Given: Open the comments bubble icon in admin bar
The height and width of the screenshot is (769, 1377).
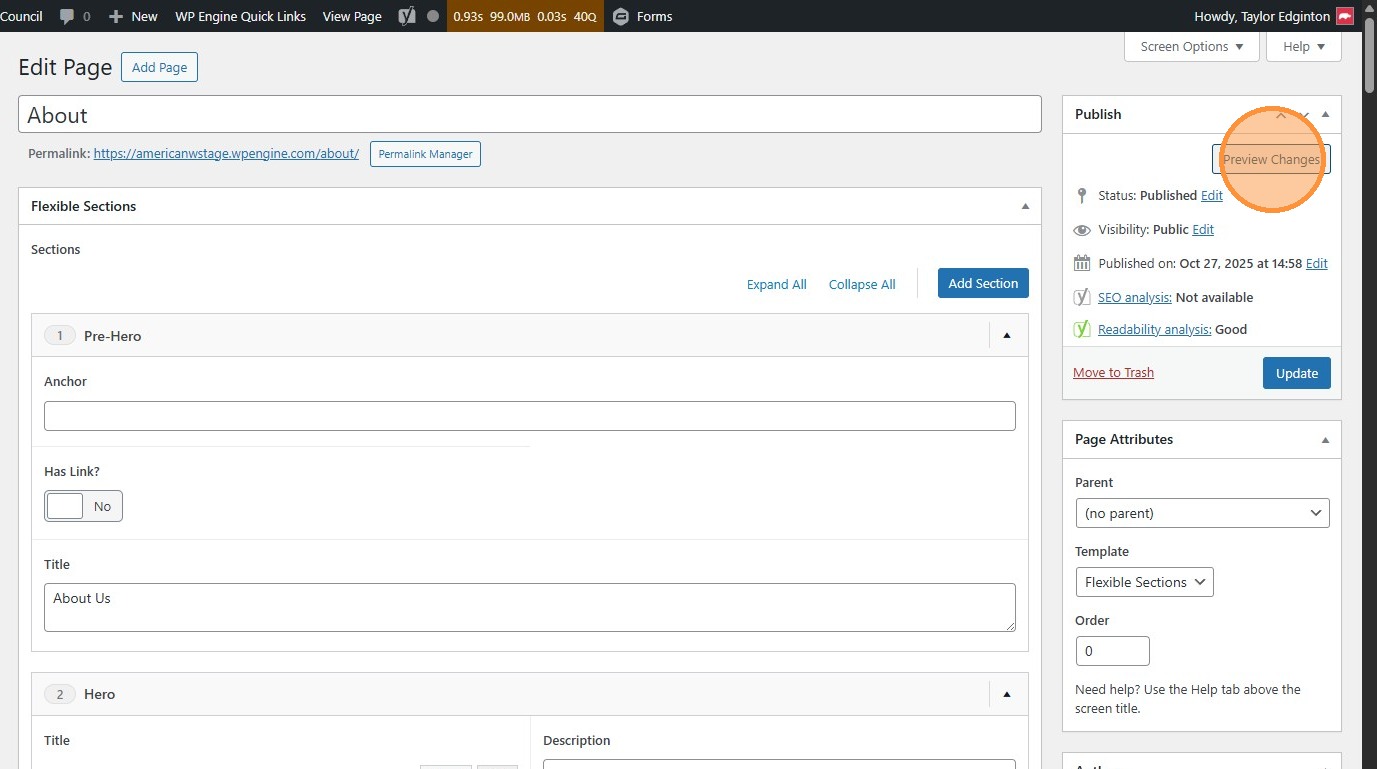Looking at the screenshot, I should pyautogui.click(x=67, y=16).
